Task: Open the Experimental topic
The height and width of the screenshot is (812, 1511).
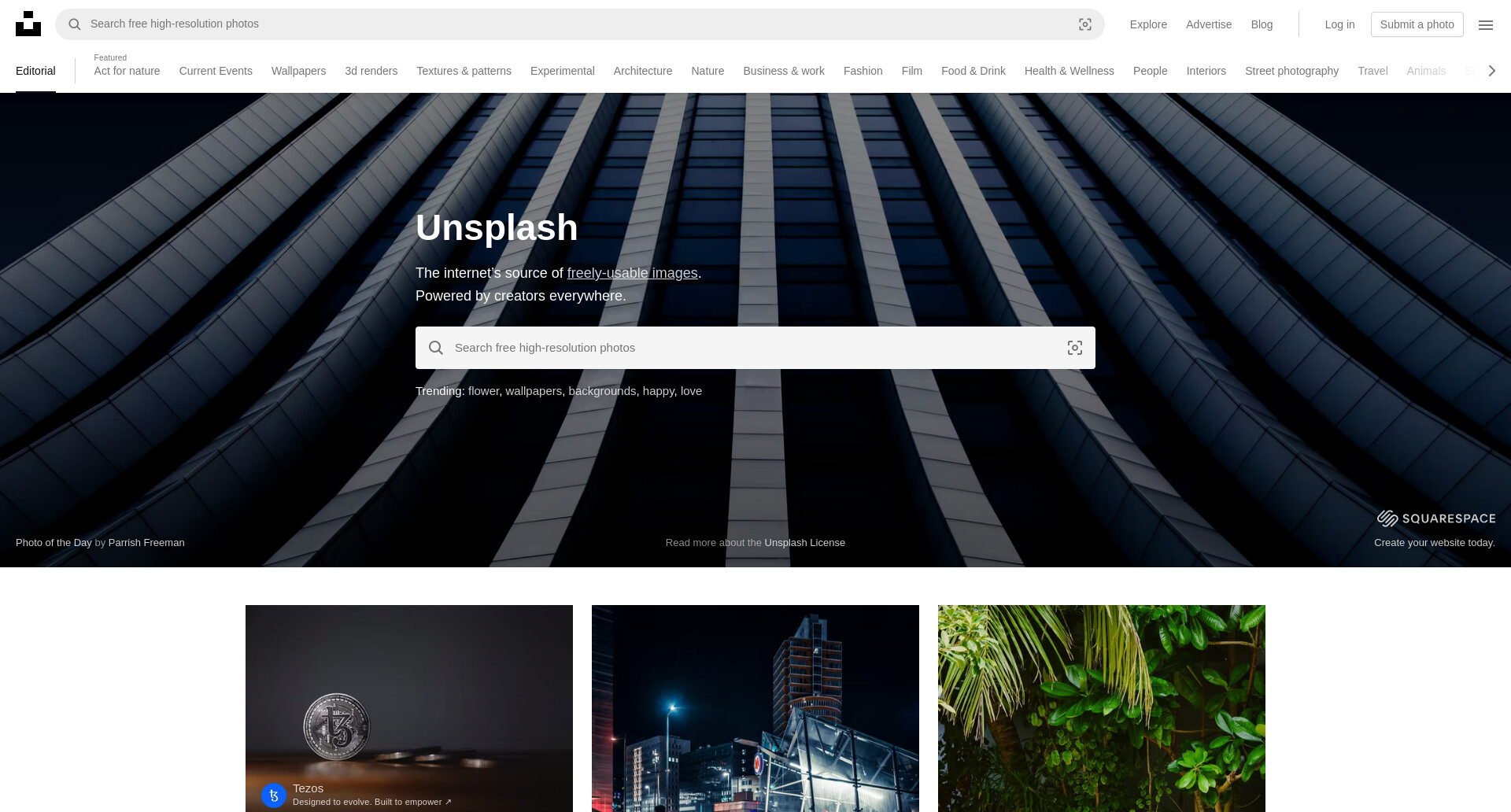Action: (x=562, y=71)
